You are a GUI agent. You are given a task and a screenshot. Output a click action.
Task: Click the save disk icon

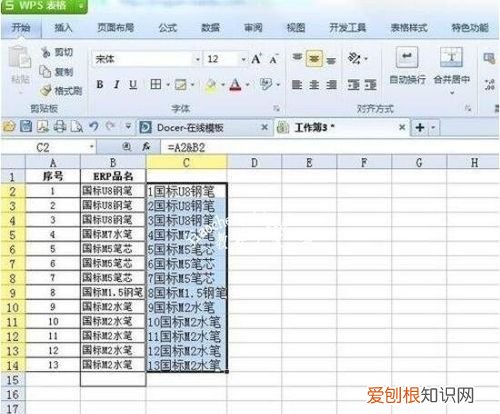pos(26,127)
